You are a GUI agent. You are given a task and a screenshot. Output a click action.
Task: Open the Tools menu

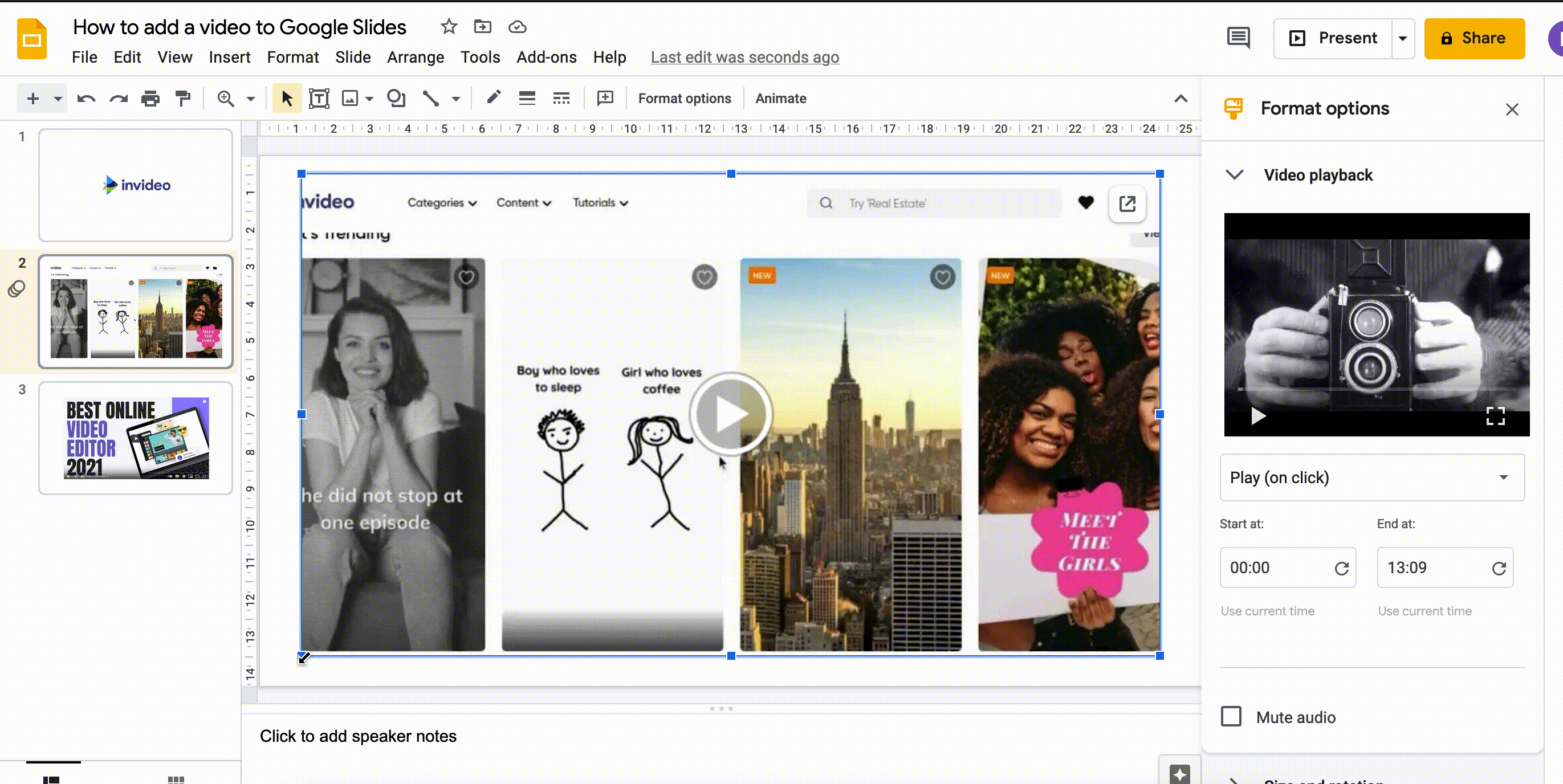[480, 57]
